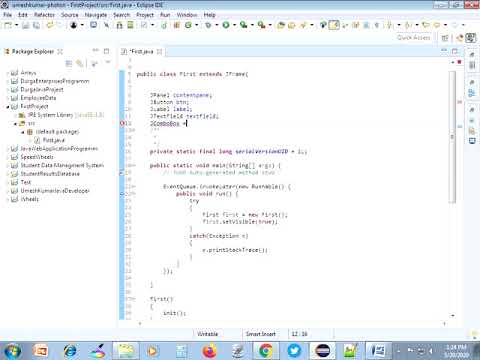Select the EmployeeData project
This screenshot has height=360, width=480.
click(x=38, y=98)
